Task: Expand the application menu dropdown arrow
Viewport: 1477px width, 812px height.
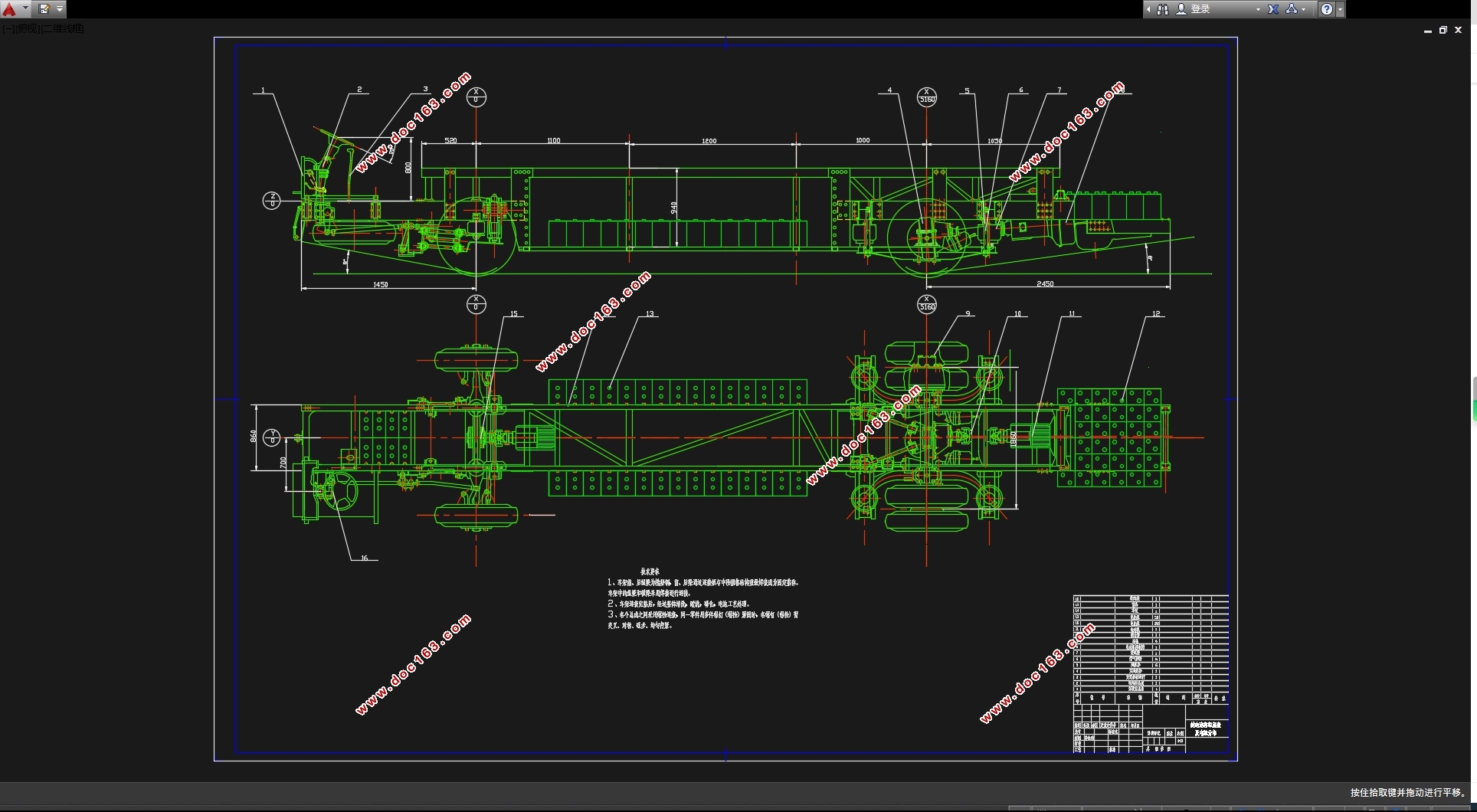Action: [x=25, y=9]
